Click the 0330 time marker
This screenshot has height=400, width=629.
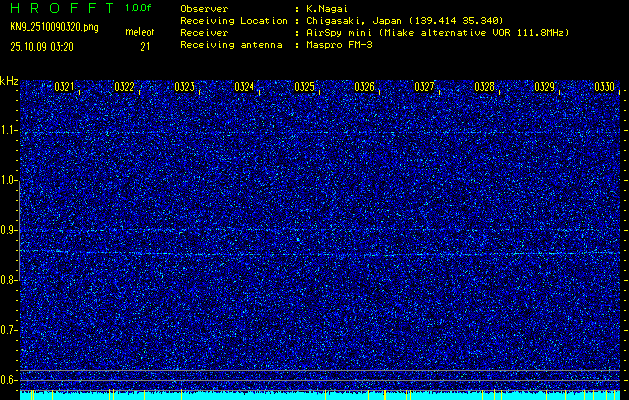(604, 87)
